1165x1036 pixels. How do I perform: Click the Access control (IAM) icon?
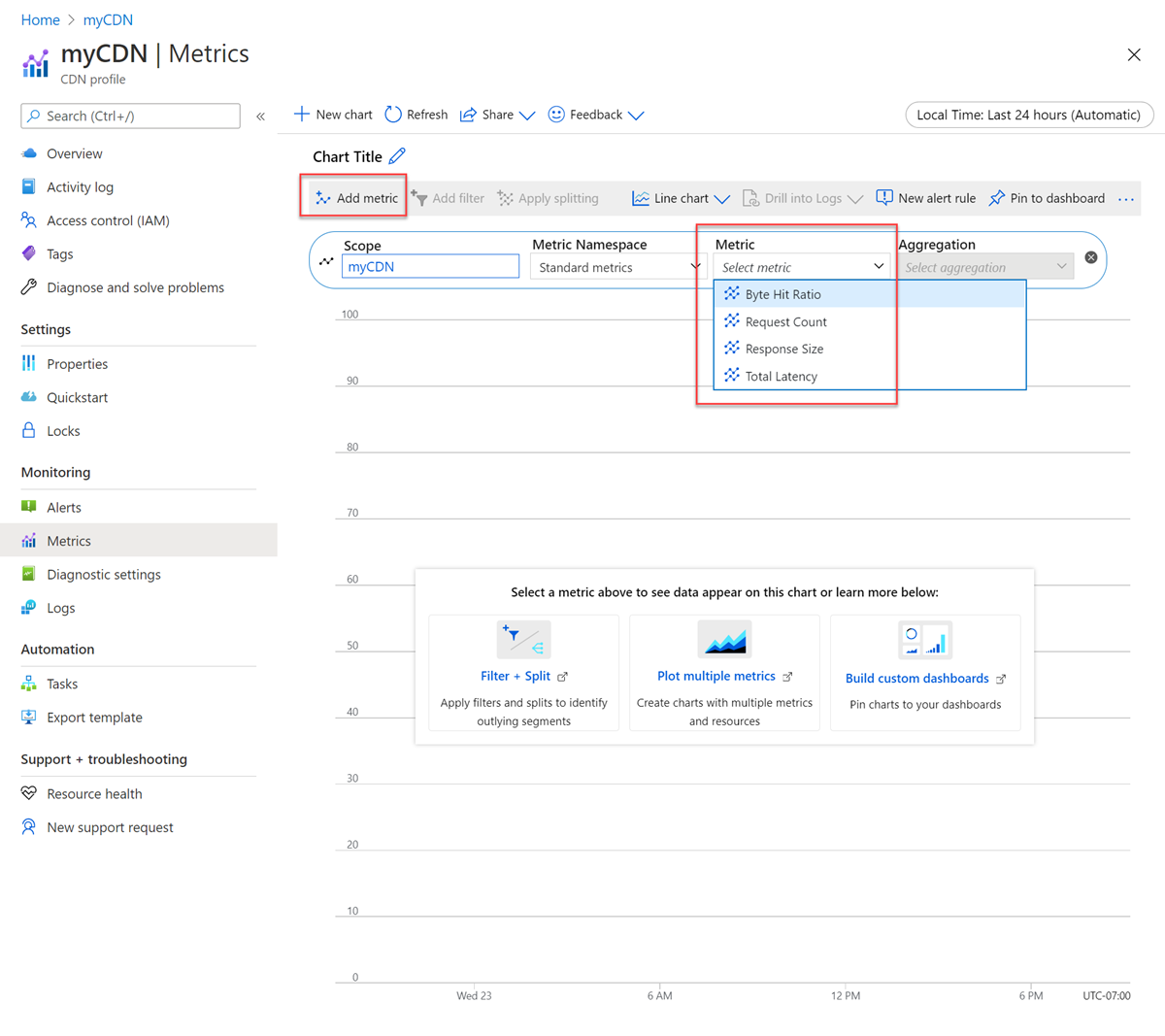coord(29,220)
